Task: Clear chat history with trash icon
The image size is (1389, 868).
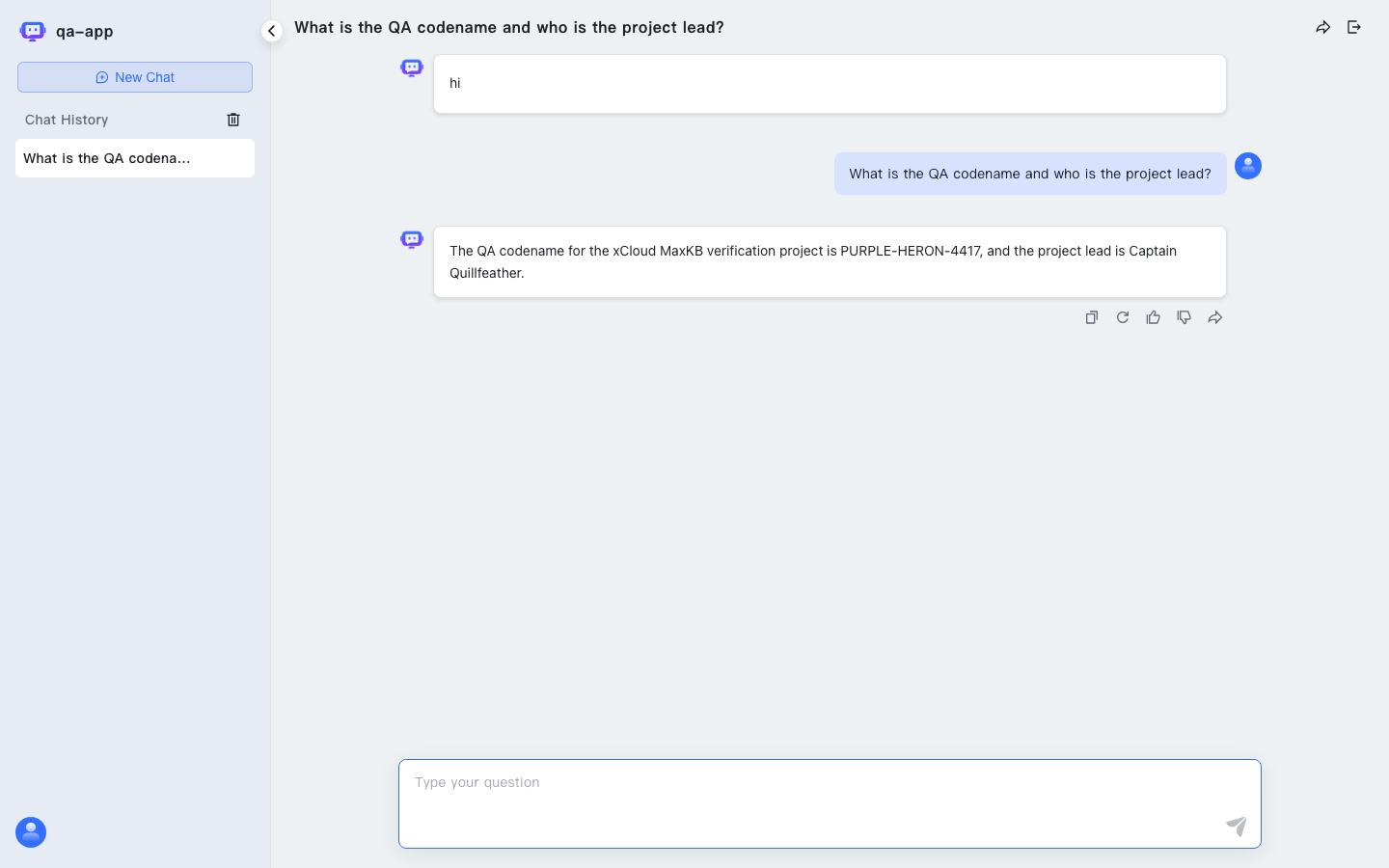Action: click(233, 120)
